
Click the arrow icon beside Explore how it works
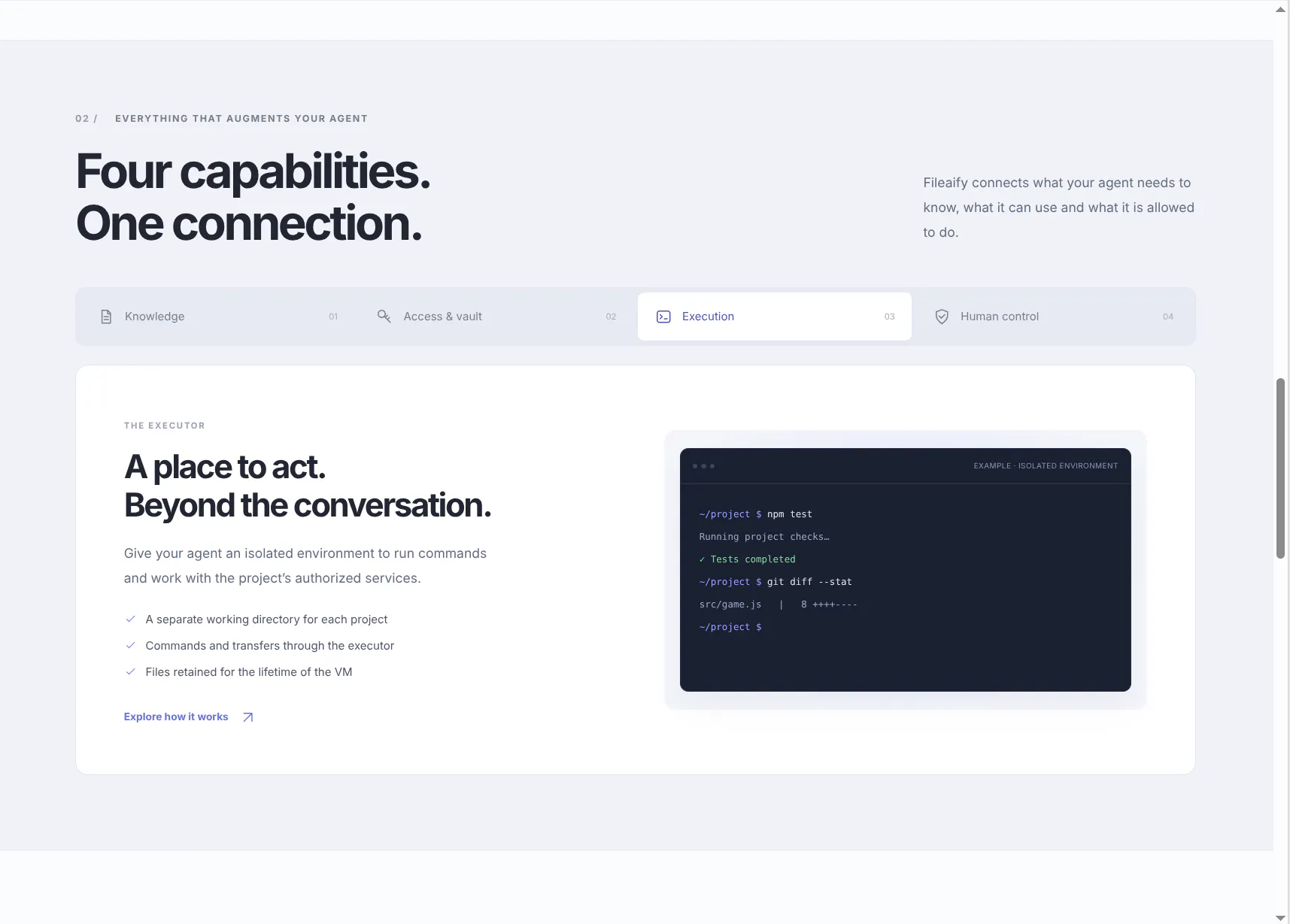248,717
